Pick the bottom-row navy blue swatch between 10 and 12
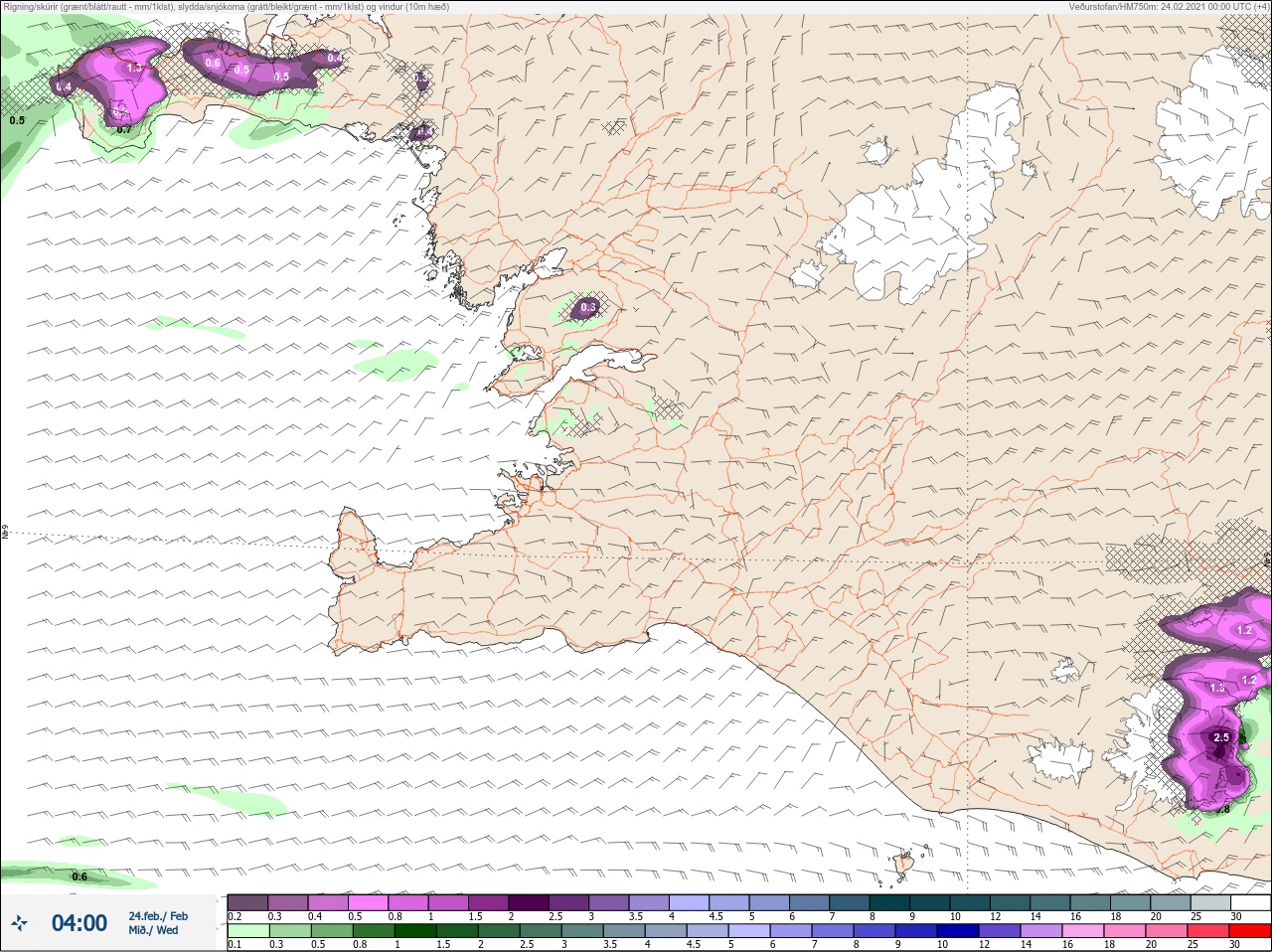The width and height of the screenshot is (1272, 952). [x=959, y=931]
